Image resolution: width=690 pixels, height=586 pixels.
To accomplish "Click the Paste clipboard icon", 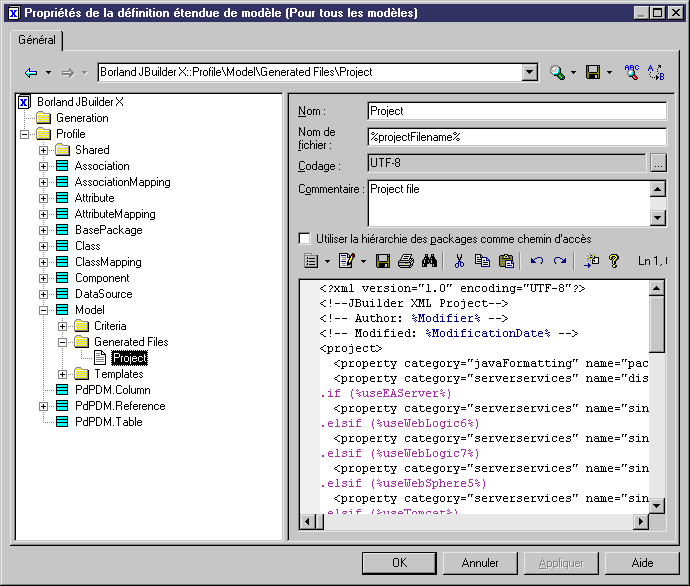I will click(x=506, y=261).
